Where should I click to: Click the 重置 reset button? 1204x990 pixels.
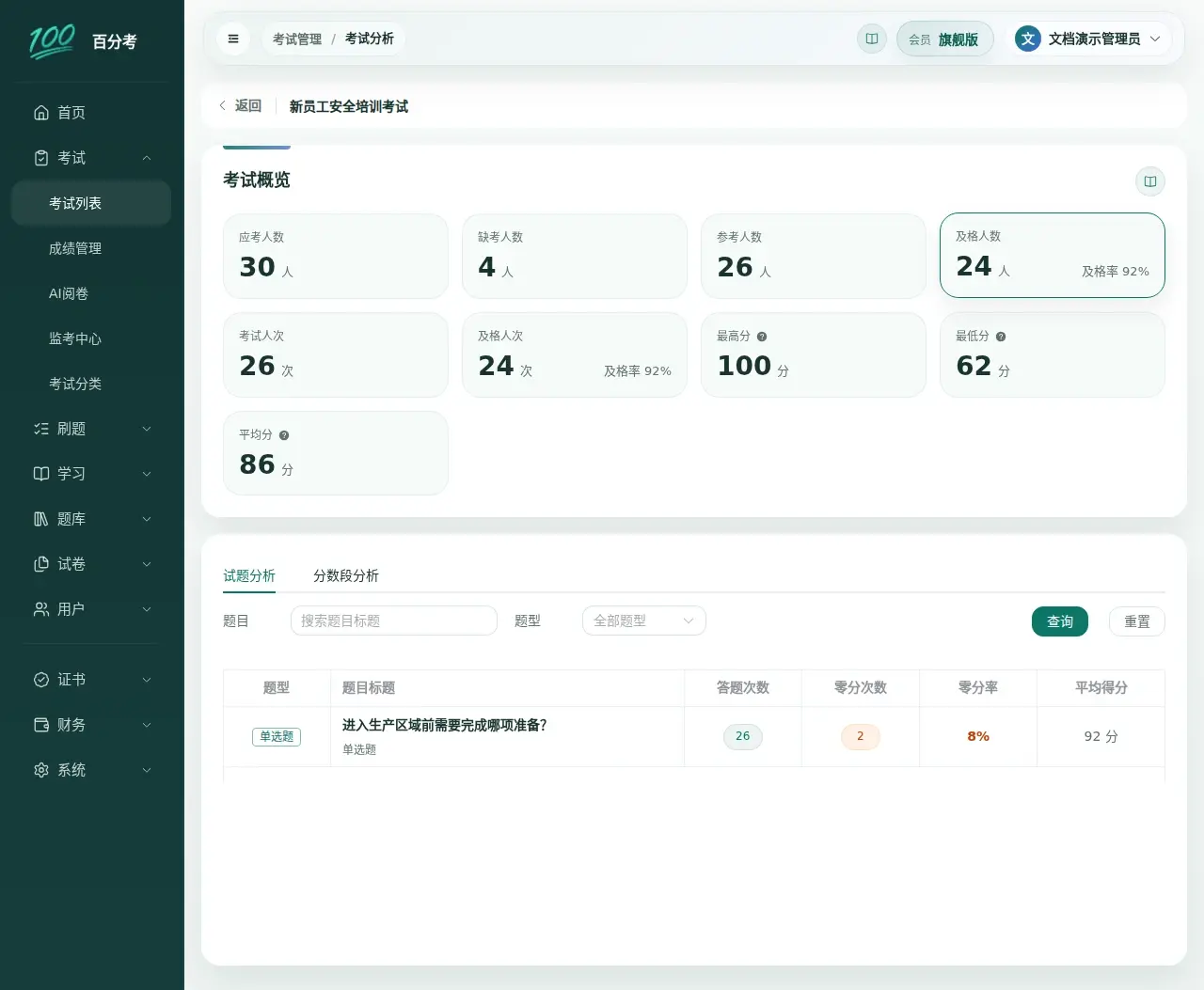1137,621
